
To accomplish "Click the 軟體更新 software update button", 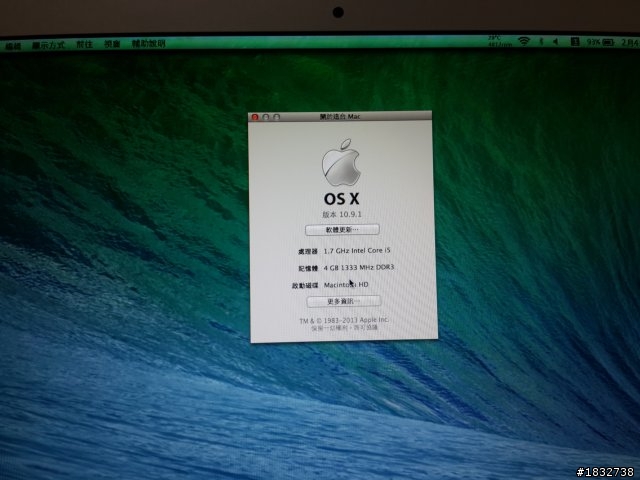I will pos(342,230).
